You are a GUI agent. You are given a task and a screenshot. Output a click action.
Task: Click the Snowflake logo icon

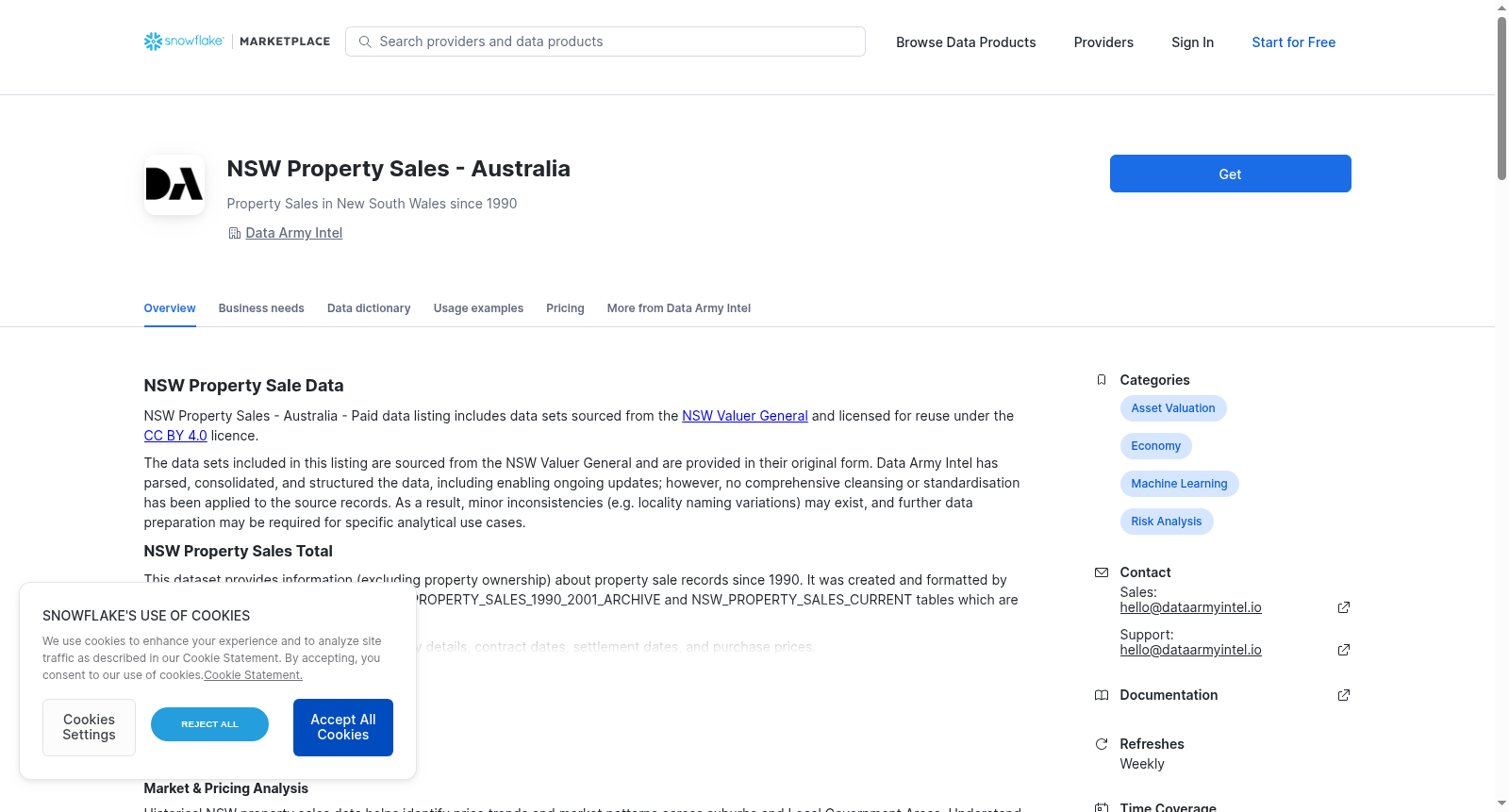(x=153, y=41)
